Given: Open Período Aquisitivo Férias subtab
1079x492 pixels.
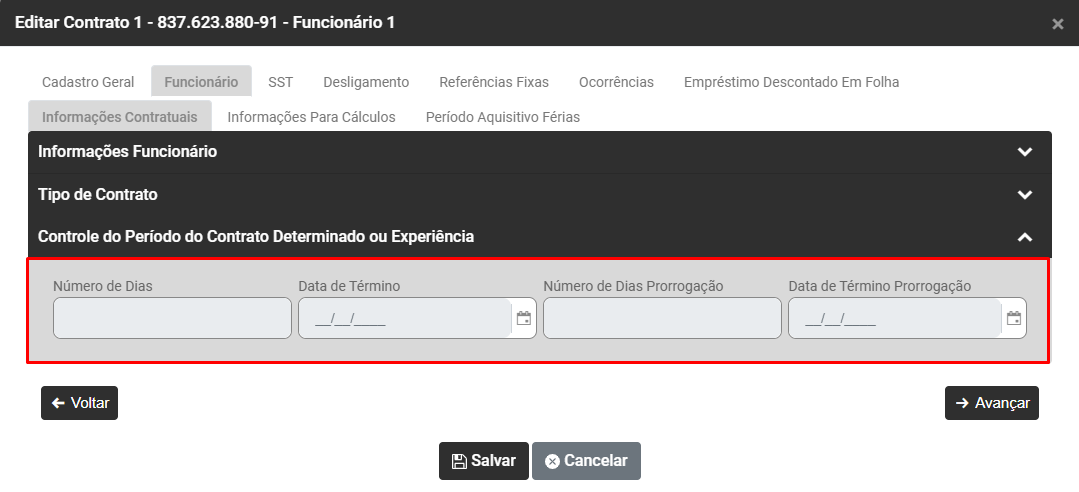Looking at the screenshot, I should [x=502, y=117].
